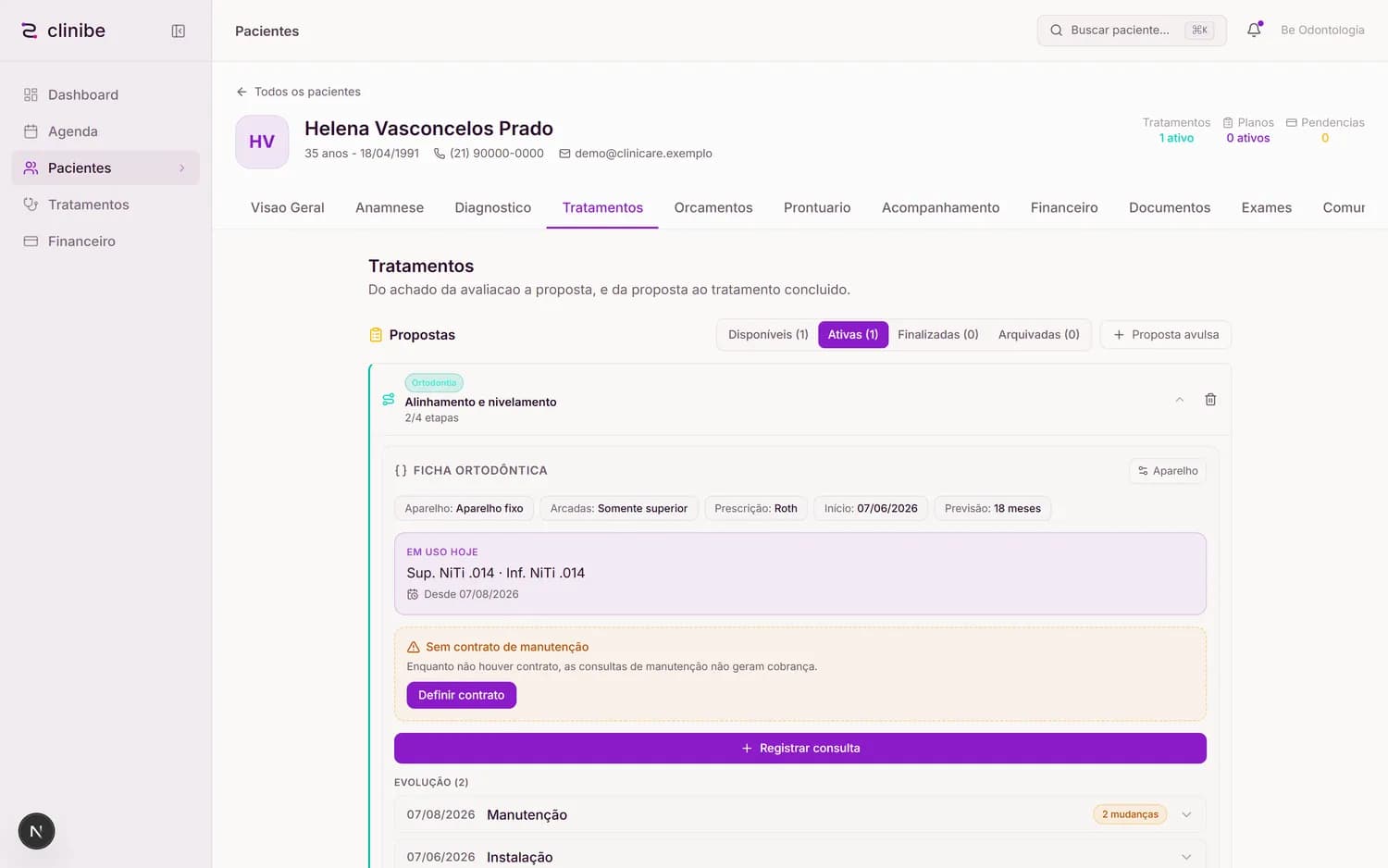The height and width of the screenshot is (868, 1388).
Task: Click the Be Odontologia account label
Action: click(1322, 30)
